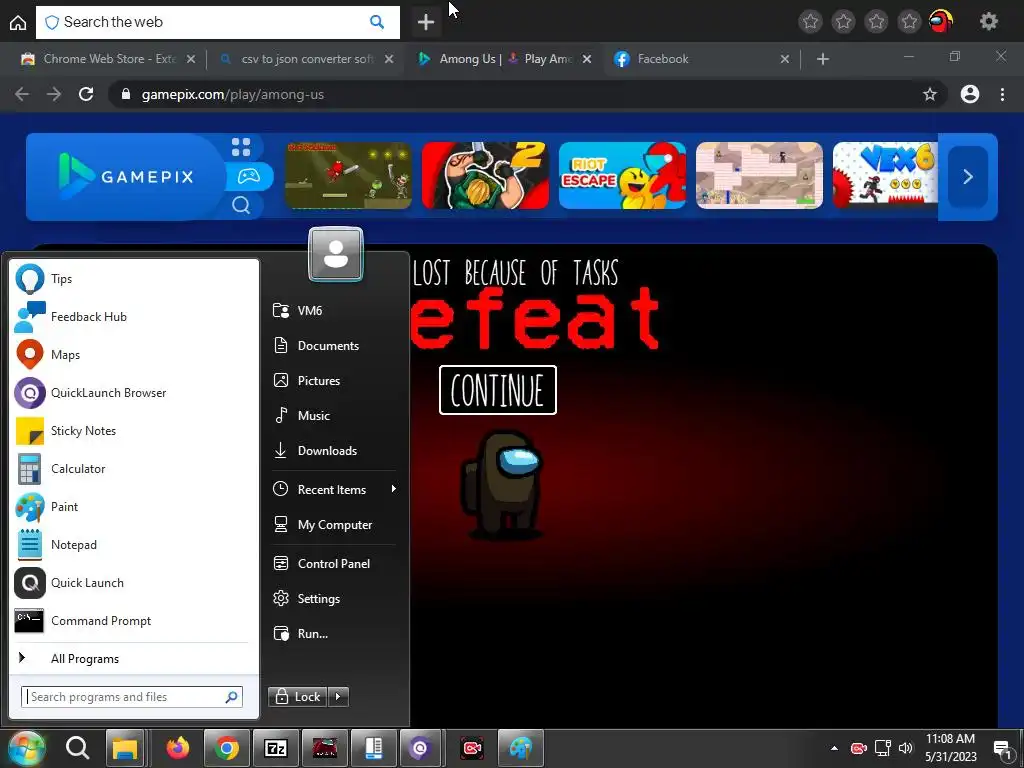Click the Among Us avatar icon in top bar
The height and width of the screenshot is (768, 1024).
(941, 22)
